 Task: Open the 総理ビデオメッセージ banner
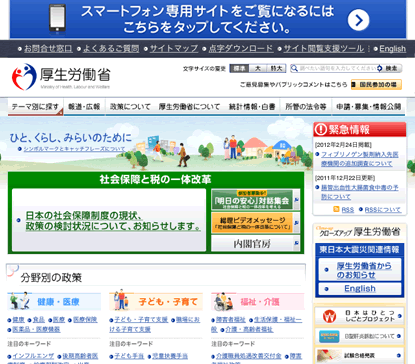click(x=252, y=223)
